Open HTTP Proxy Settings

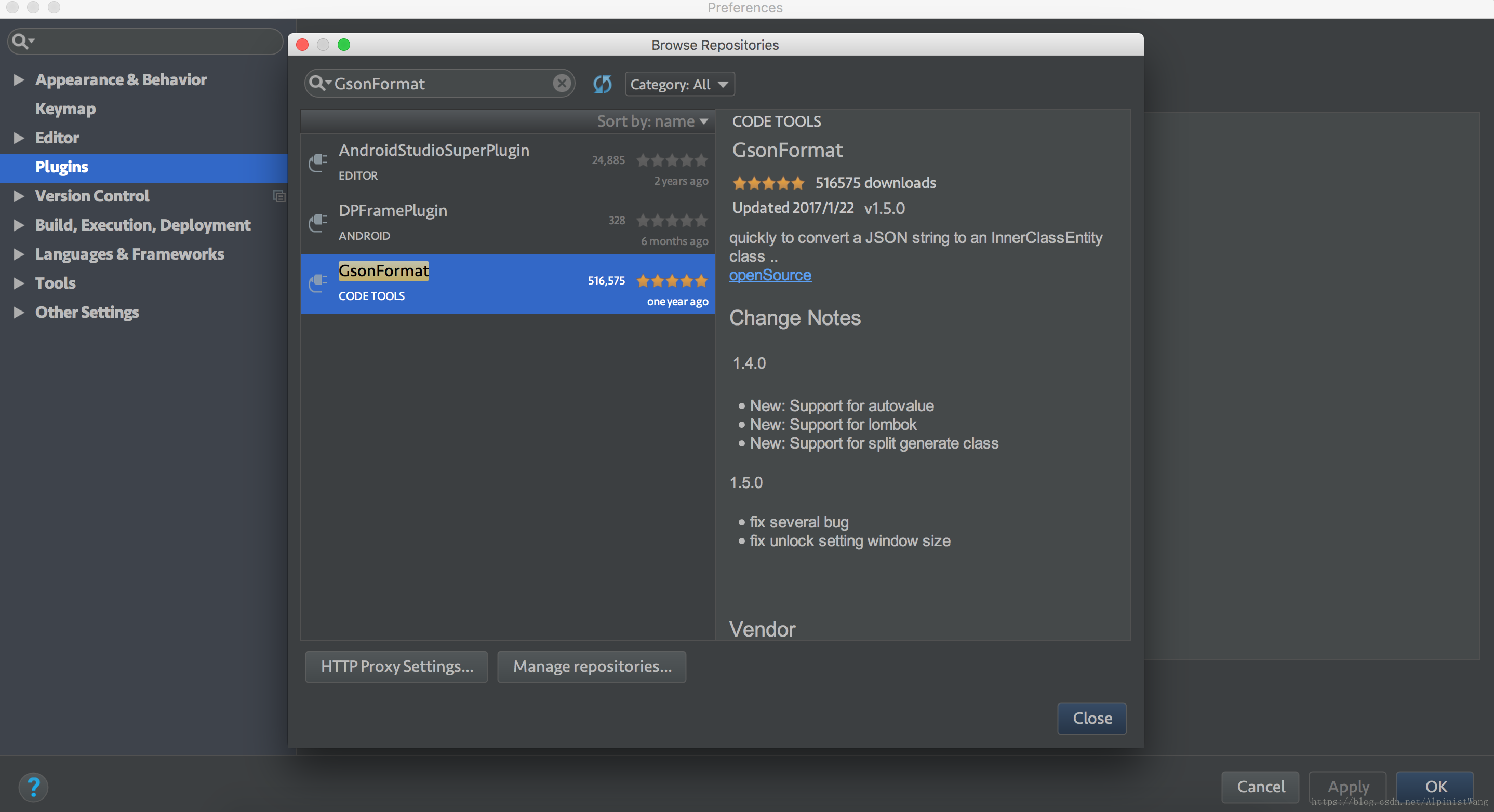tap(397, 667)
